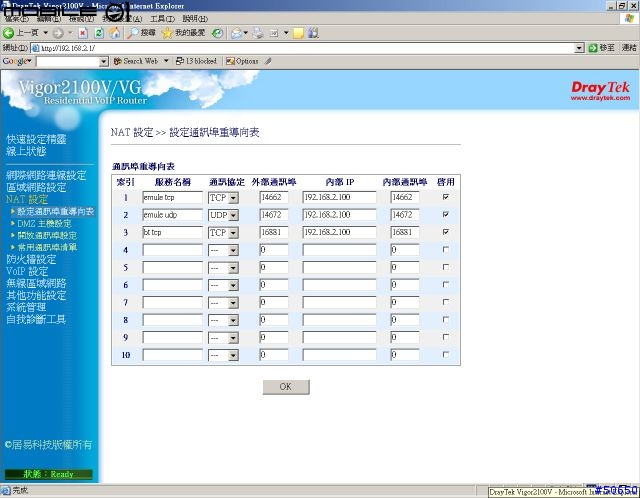640x498 pixels.
Task: Click the Mail envelope icon
Action: (236, 33)
